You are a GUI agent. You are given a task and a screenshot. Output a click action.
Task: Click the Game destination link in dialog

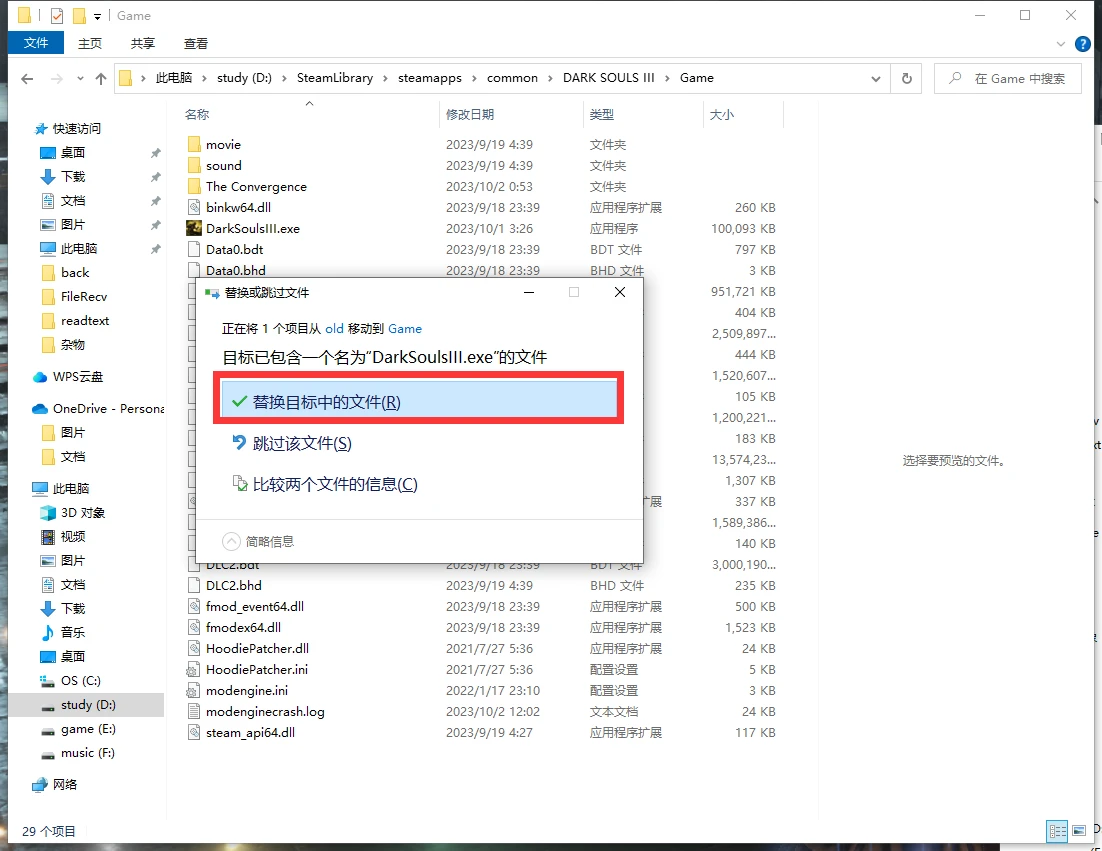tap(405, 329)
